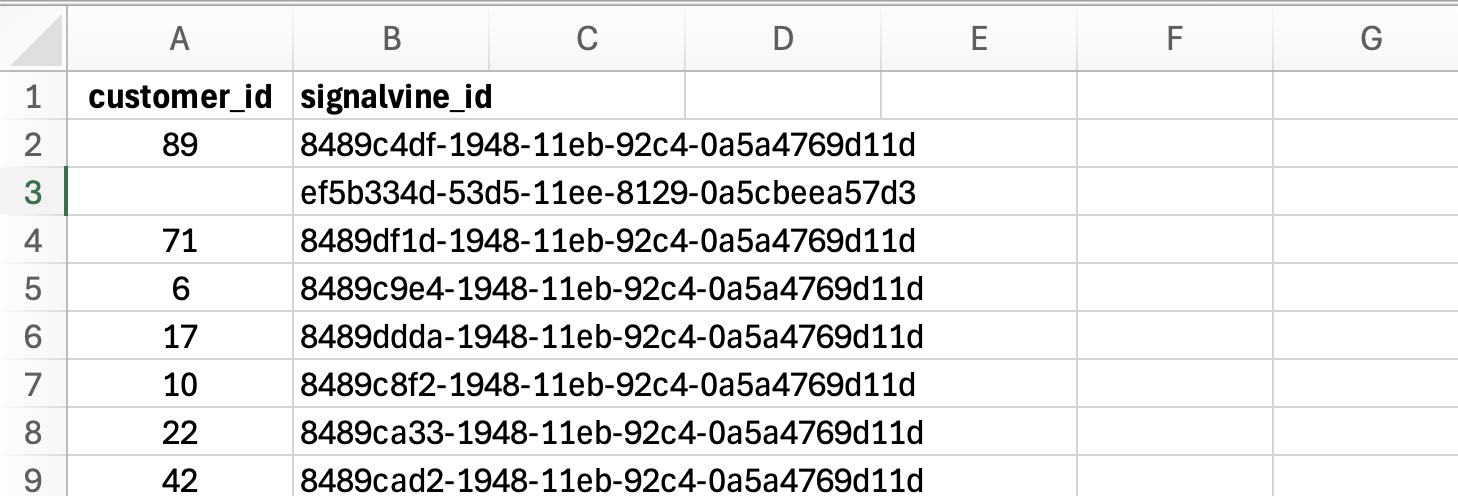Select the cell with ID starting ef5b334d
The width and height of the screenshot is (1458, 496).
click(391, 193)
